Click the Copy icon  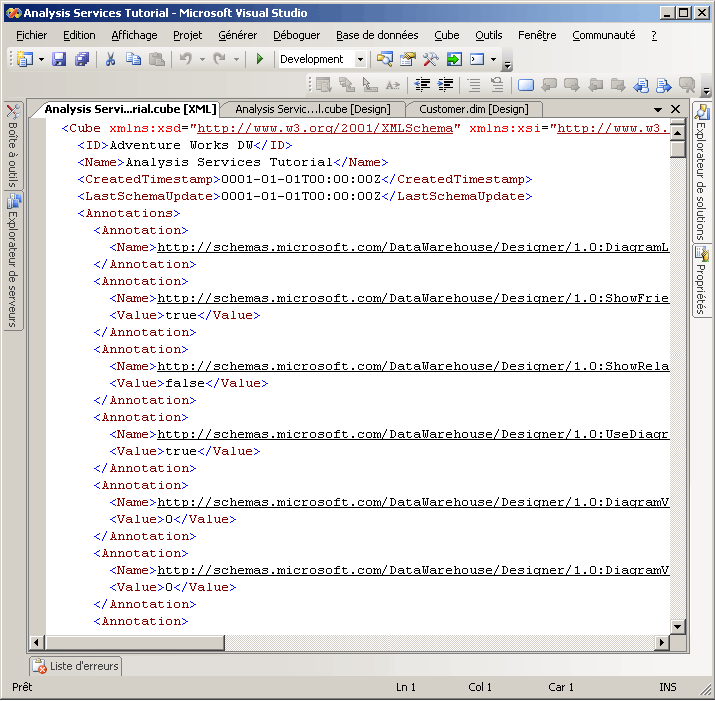click(x=133, y=59)
